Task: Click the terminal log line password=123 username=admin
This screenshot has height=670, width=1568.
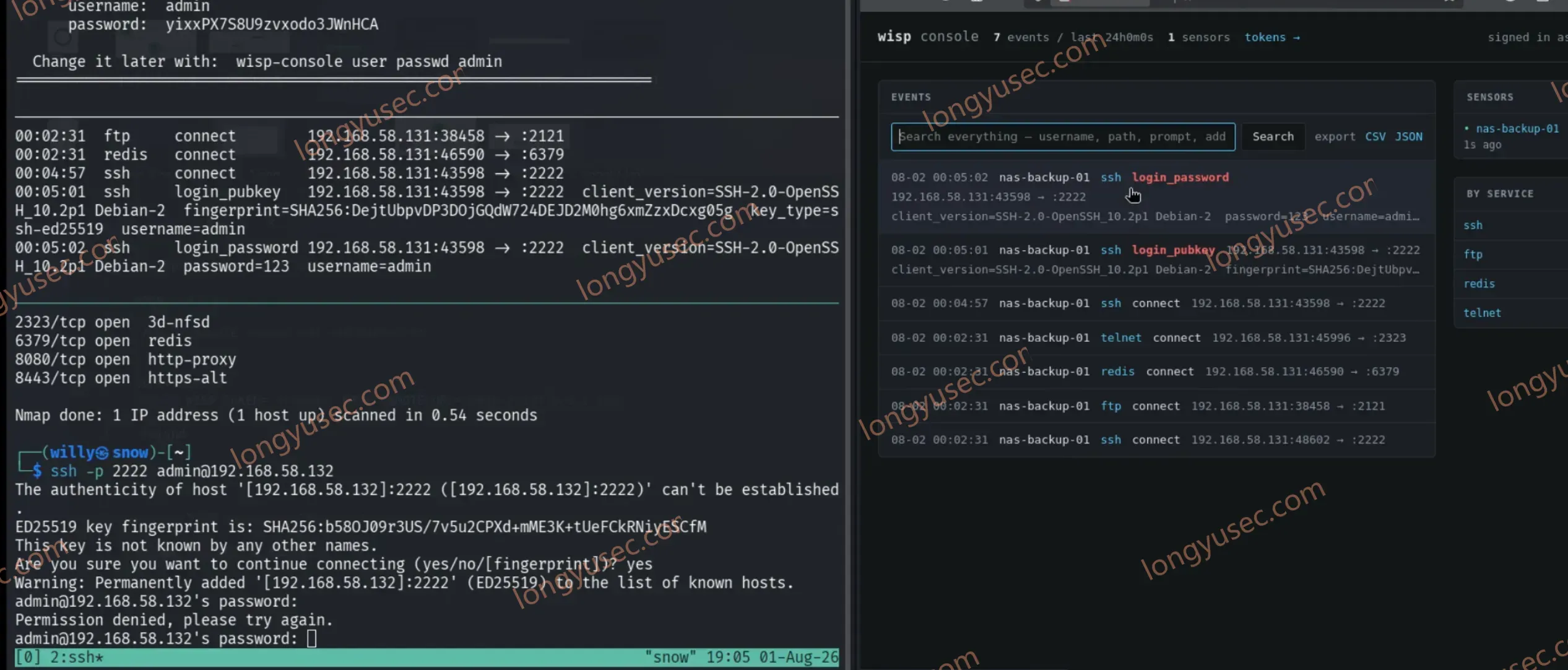Action: click(307, 267)
